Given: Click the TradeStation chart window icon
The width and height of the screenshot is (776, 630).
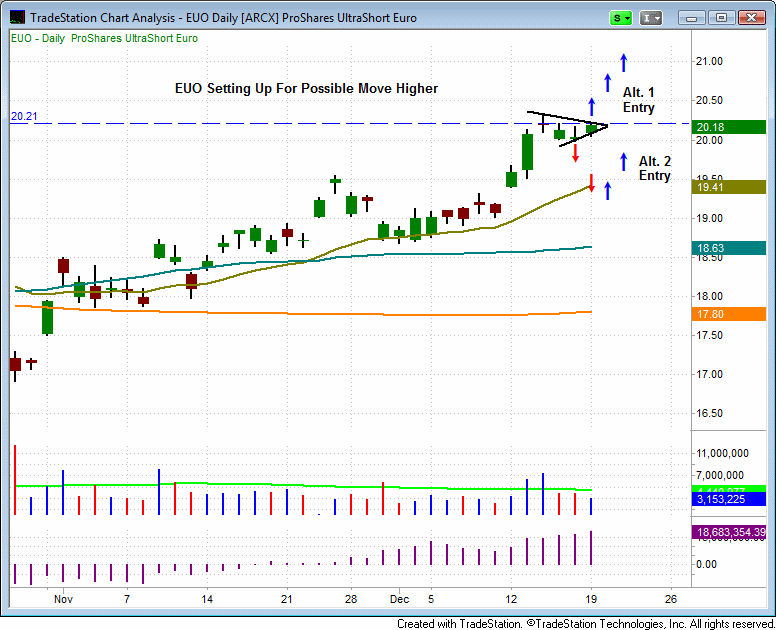Looking at the screenshot, I should click(x=17, y=17).
